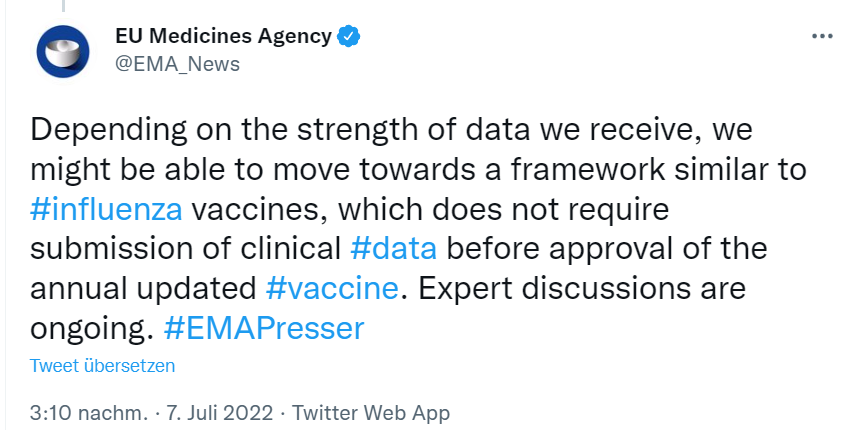Click 'Expert discussions are' in the tweet
The height and width of the screenshot is (430, 846).
pos(582,288)
